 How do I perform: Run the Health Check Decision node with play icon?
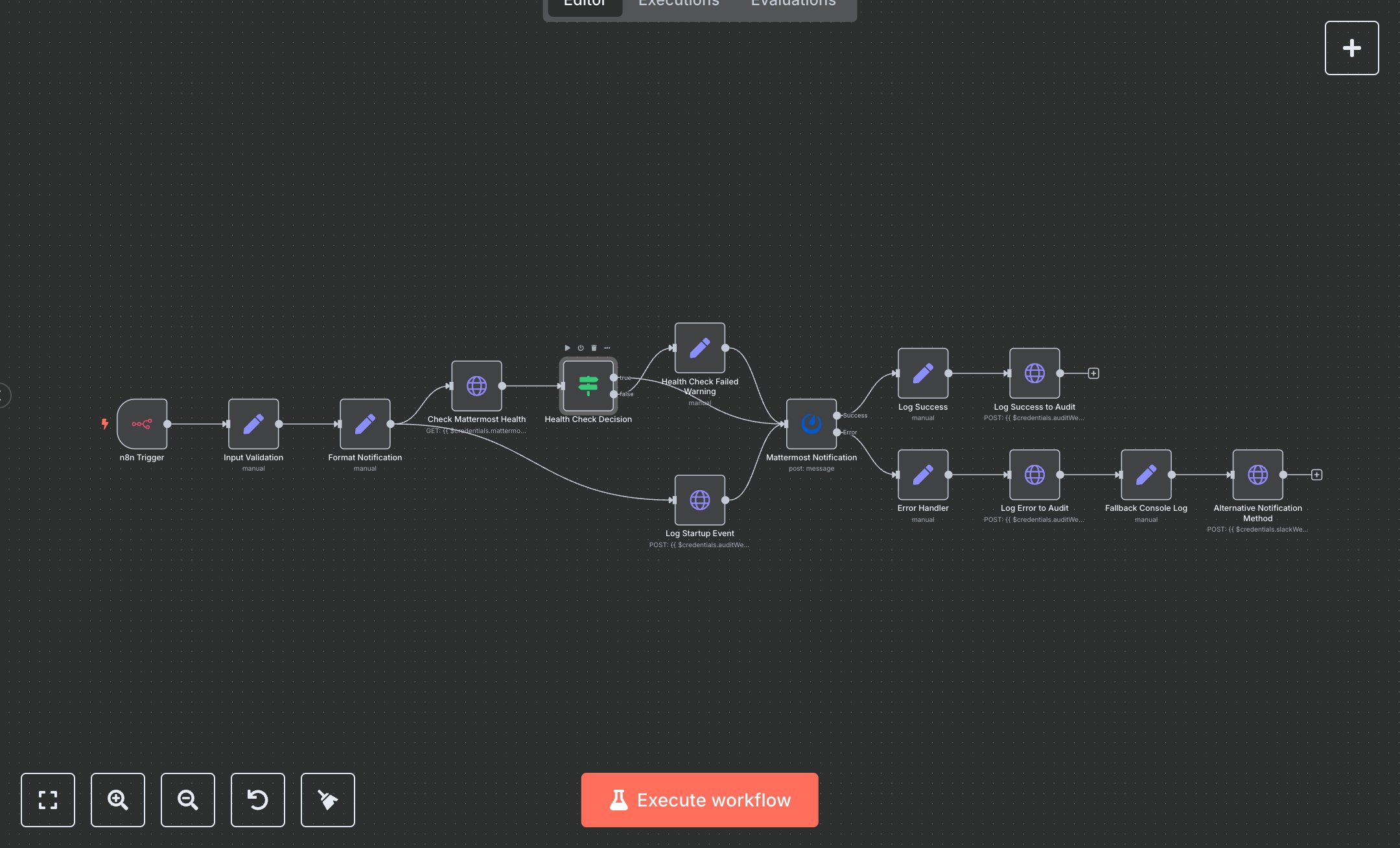(567, 347)
